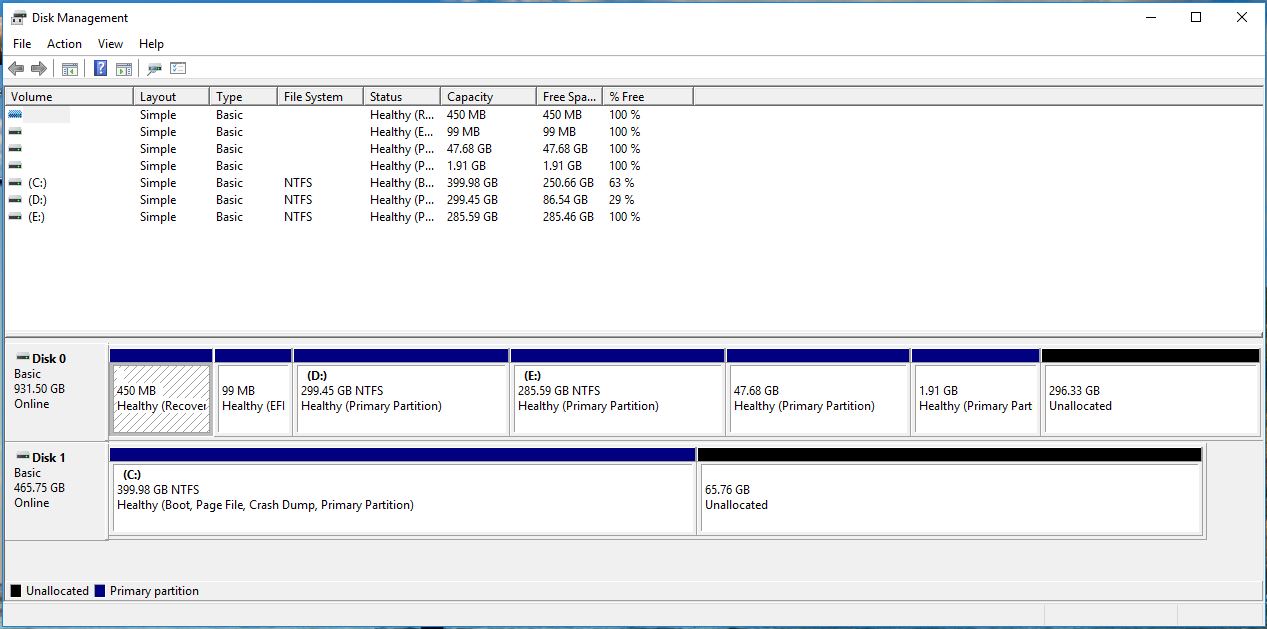Select the (C:) 399.98 GB partition block

tap(402, 491)
